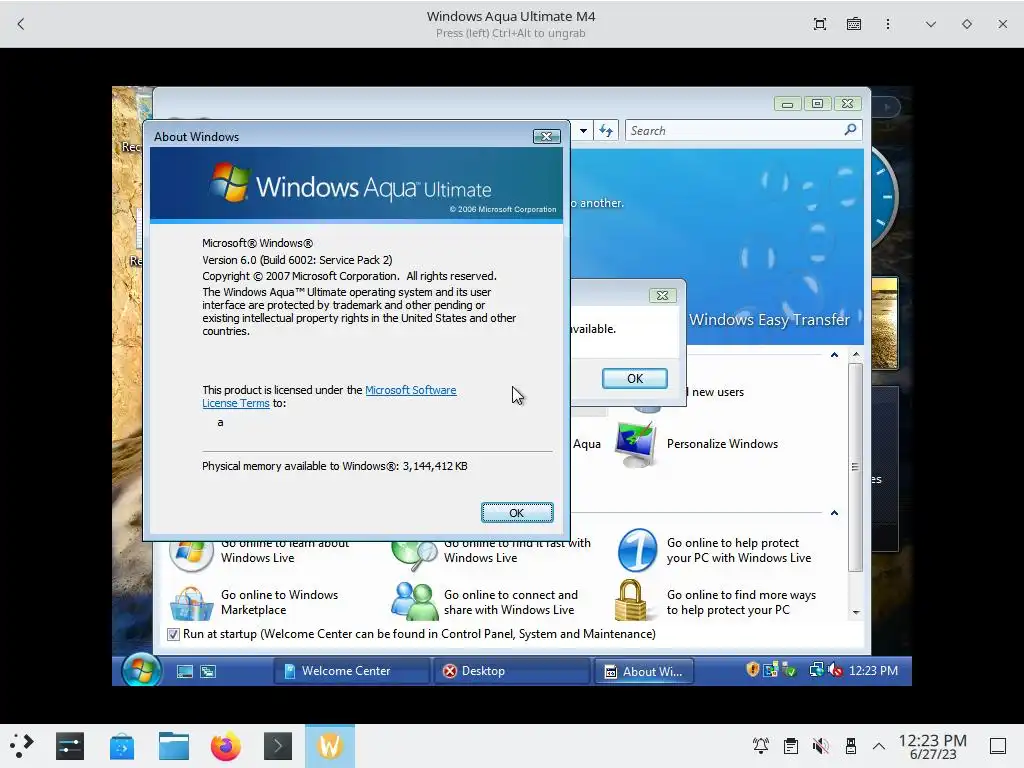Click the host removable device icon
This screenshot has height=768, width=1024.
[x=850, y=746]
